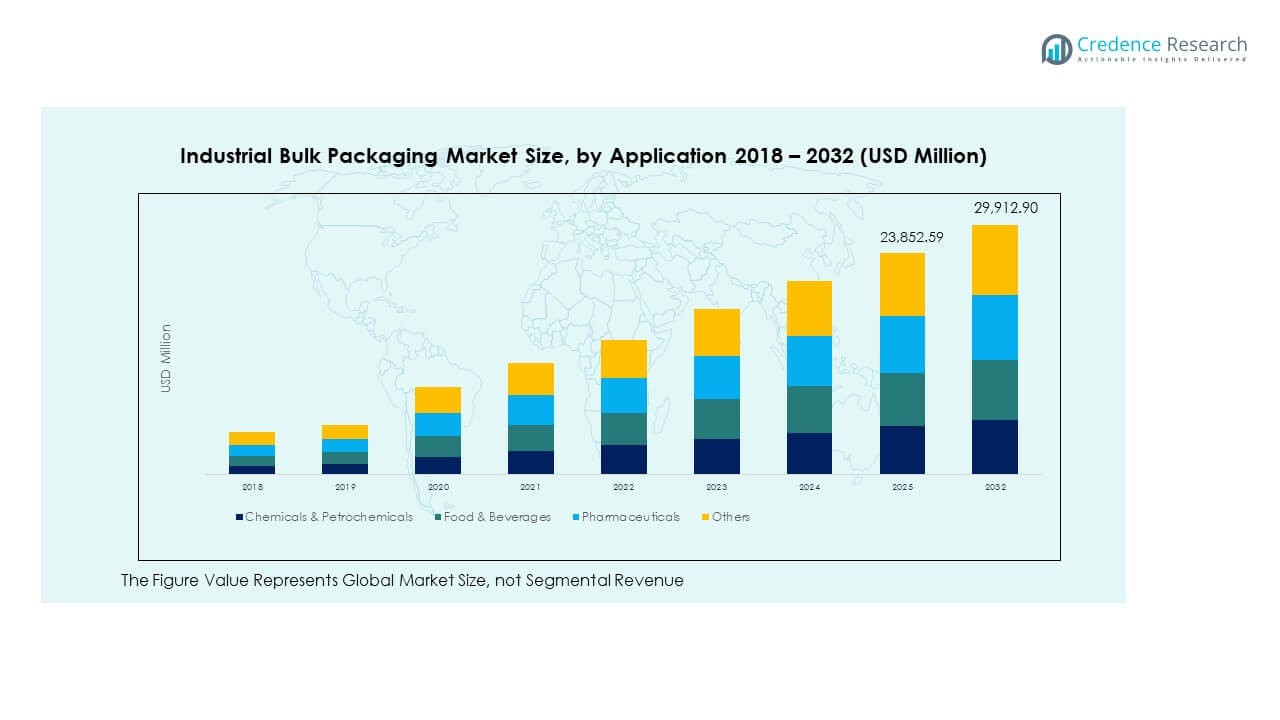Select the teal Food & Beverages segment of 2023 bar
Screen dimensions: 1280x720
(x=716, y=419)
